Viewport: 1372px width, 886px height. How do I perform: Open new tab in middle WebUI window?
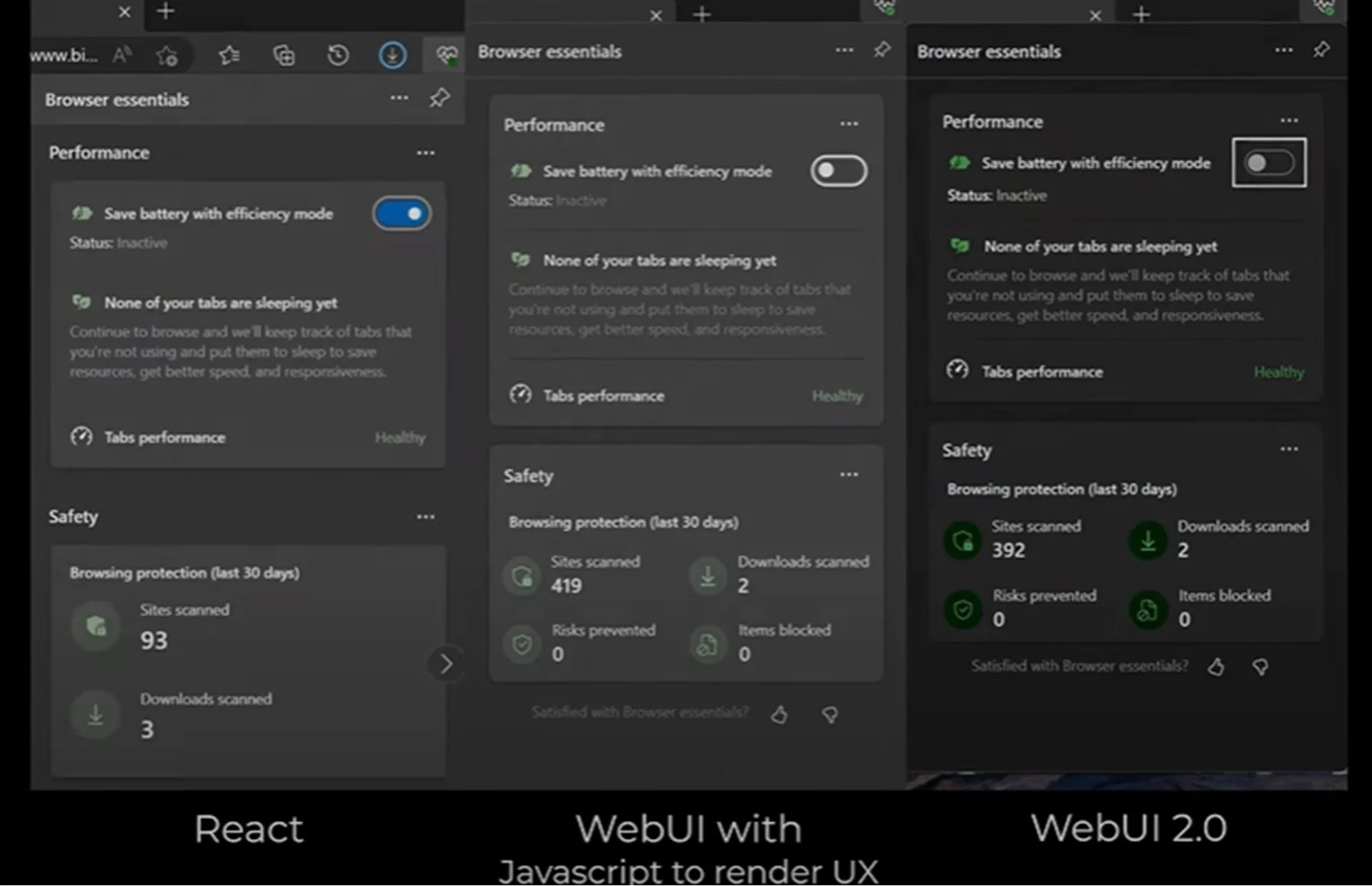click(x=702, y=14)
